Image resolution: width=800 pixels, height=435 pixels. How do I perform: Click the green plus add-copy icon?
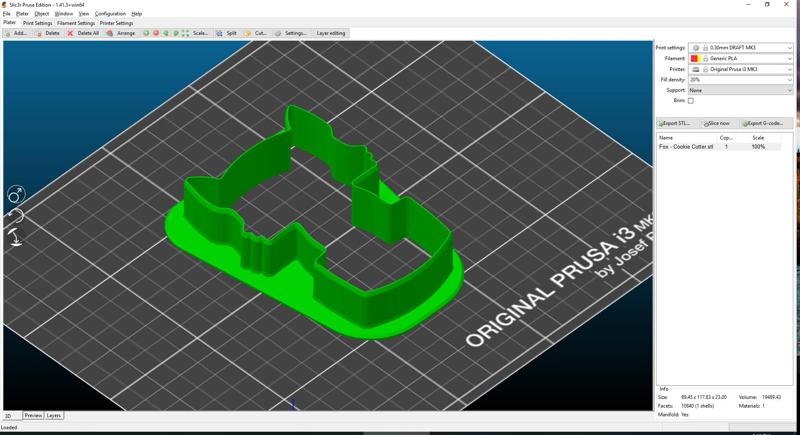146,33
